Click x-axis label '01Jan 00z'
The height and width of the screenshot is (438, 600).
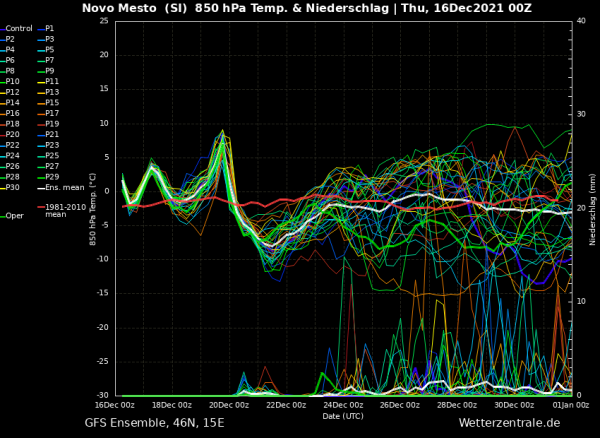[x=572, y=405]
